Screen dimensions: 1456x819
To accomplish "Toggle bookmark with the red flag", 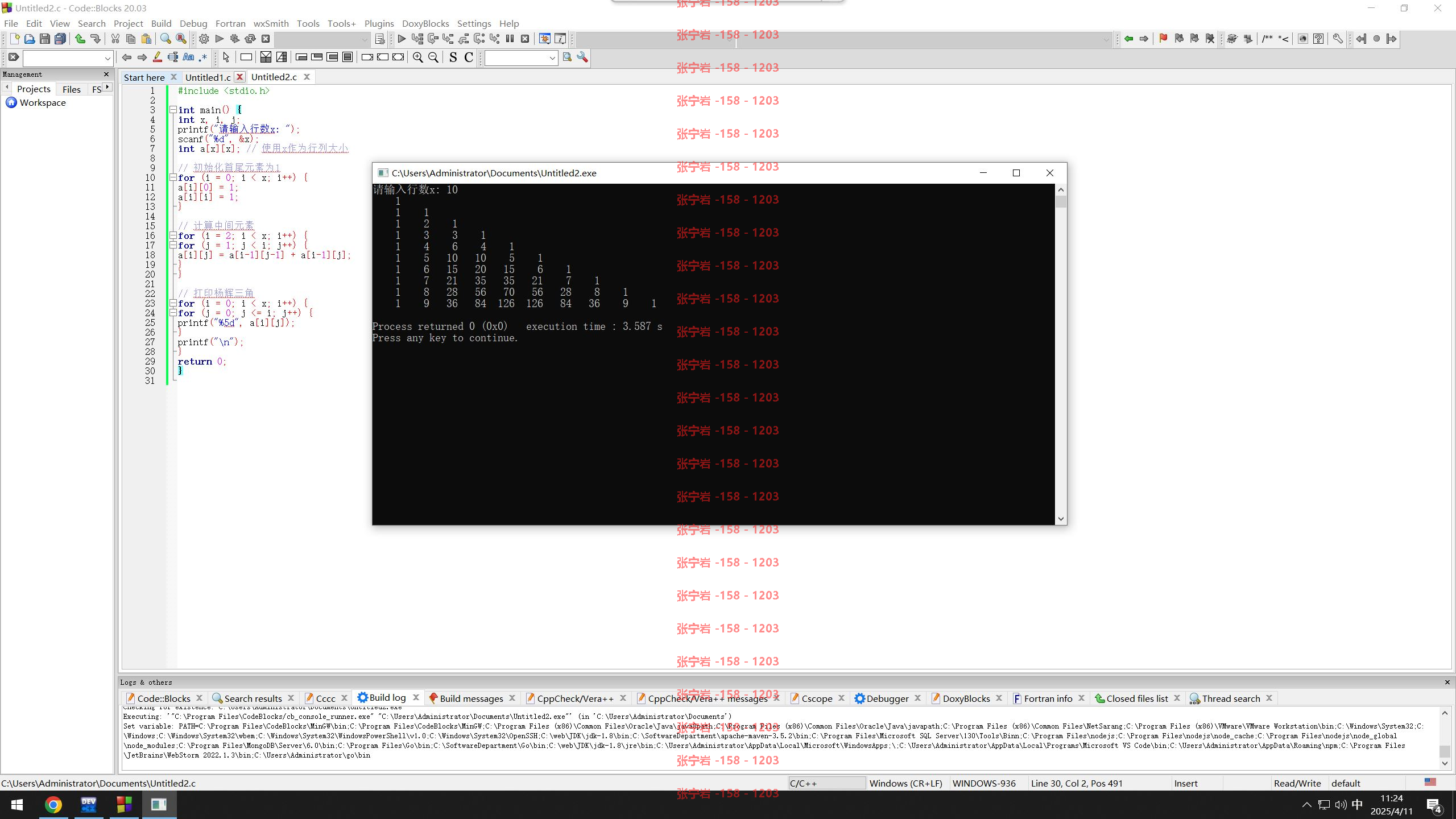I will pos(1163,39).
